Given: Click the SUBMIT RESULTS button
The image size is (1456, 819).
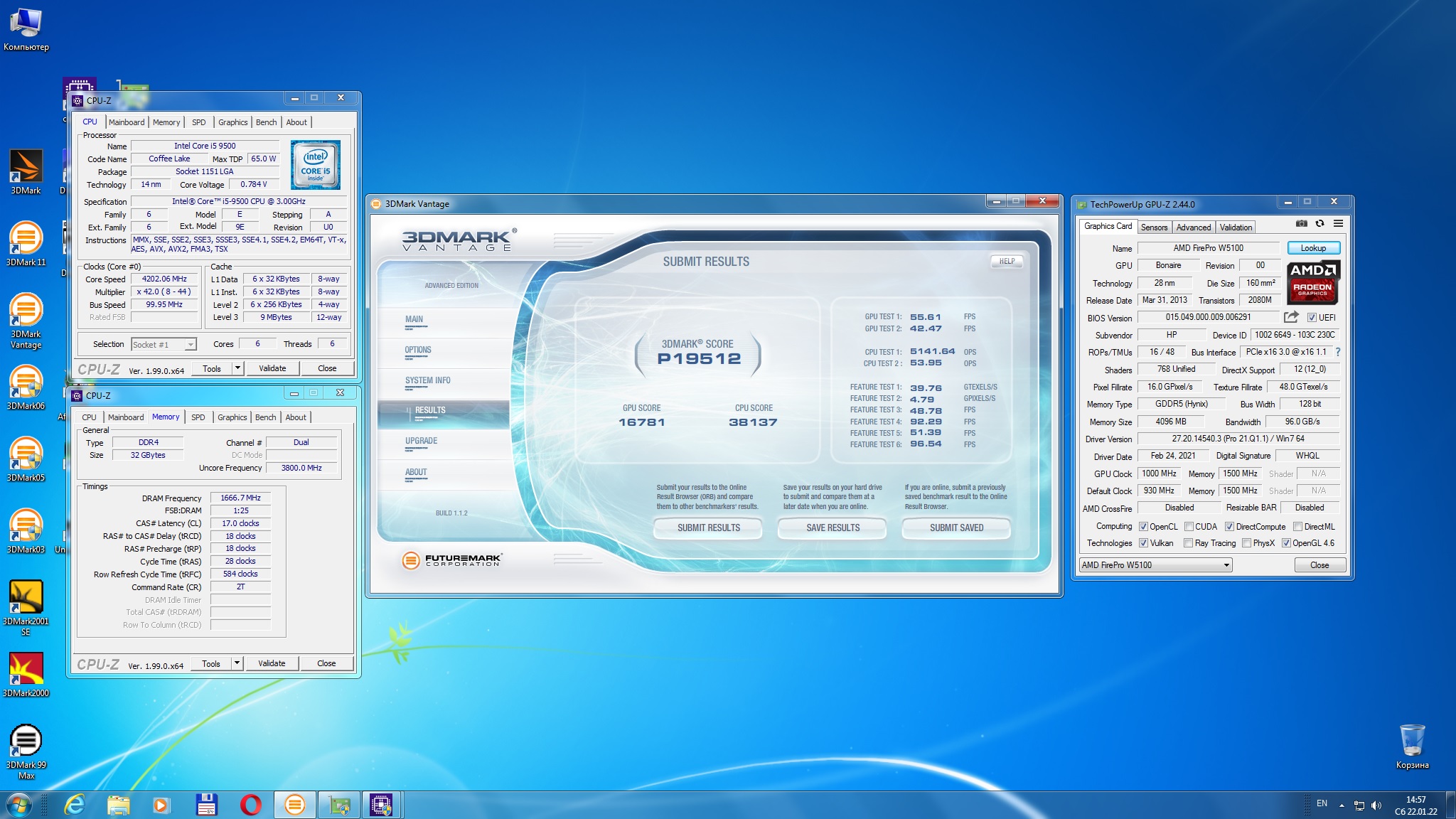Looking at the screenshot, I should point(708,528).
